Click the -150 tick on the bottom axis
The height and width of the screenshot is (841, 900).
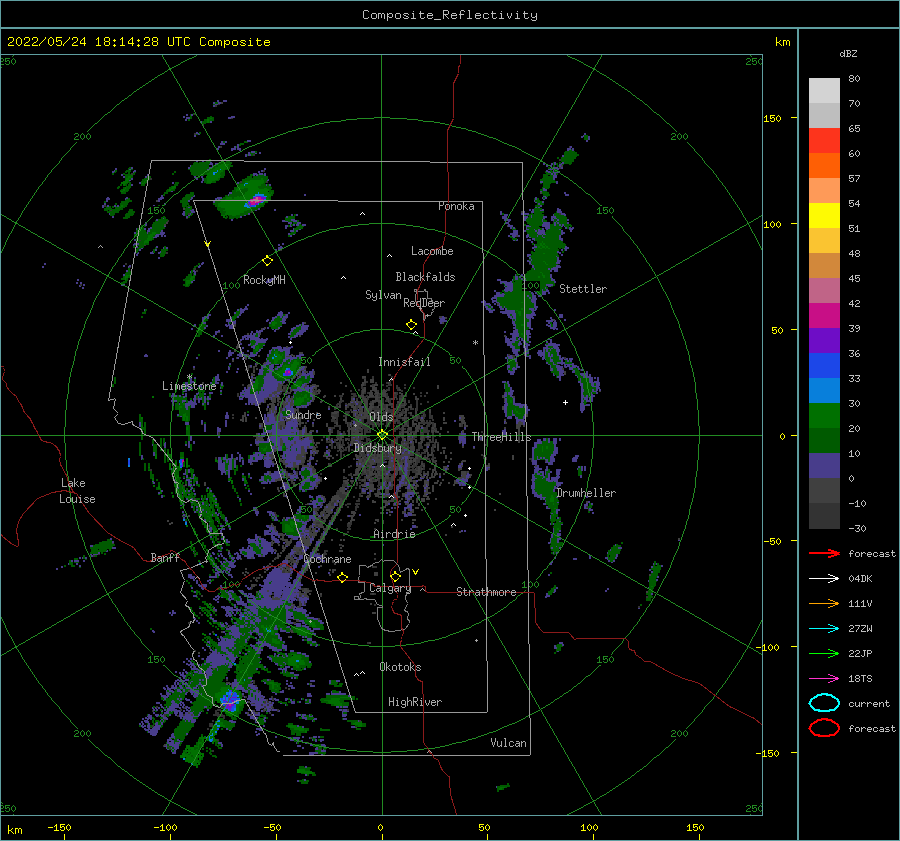click(x=59, y=828)
